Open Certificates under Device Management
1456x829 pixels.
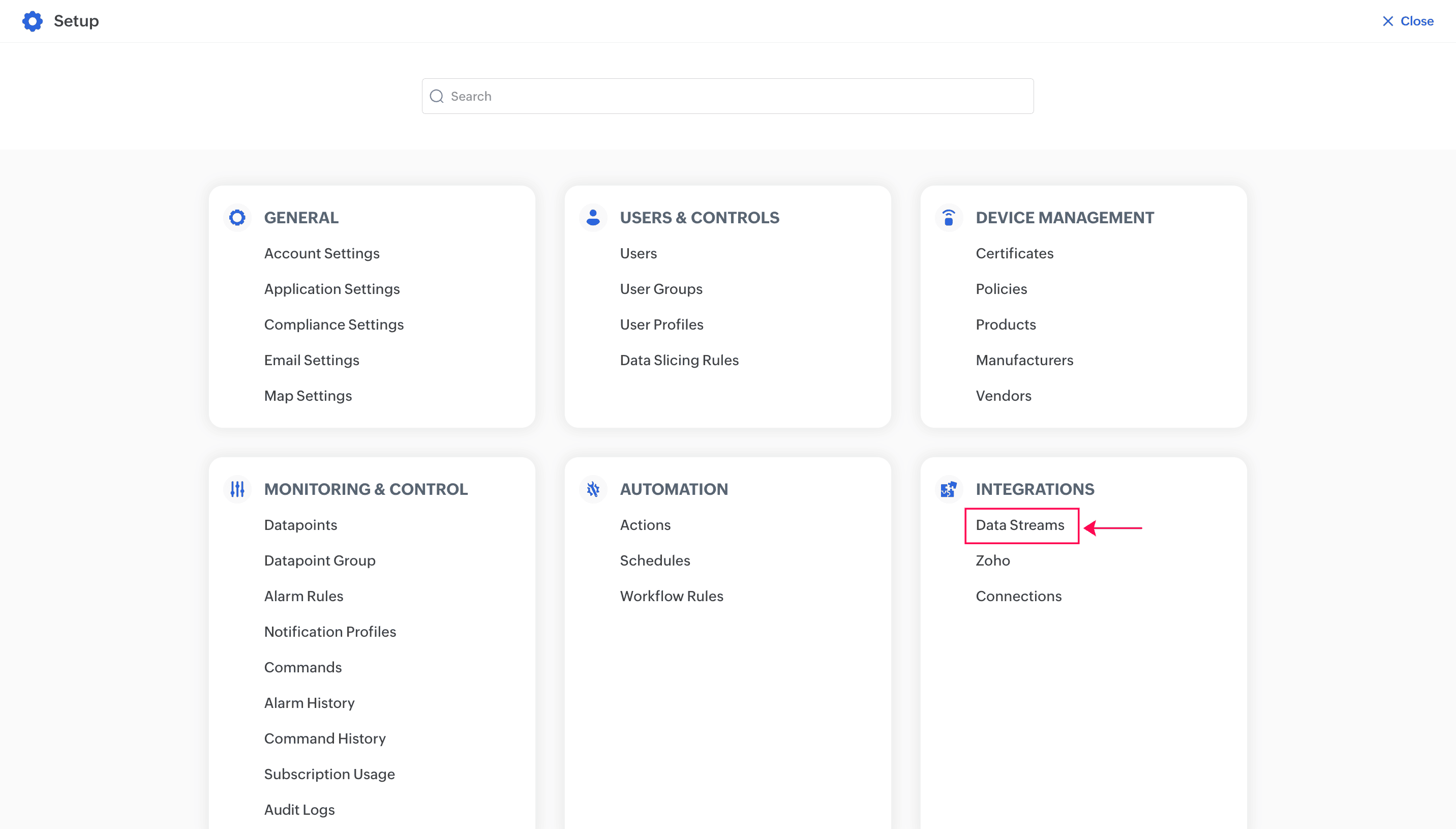coord(1015,253)
